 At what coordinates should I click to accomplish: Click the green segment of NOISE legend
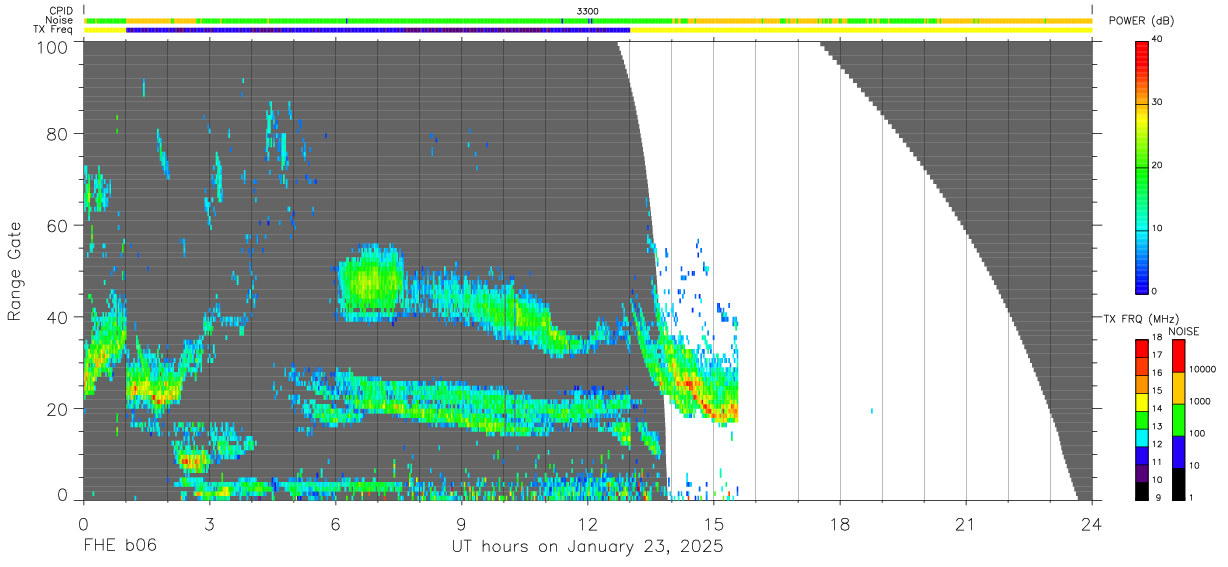click(1178, 420)
